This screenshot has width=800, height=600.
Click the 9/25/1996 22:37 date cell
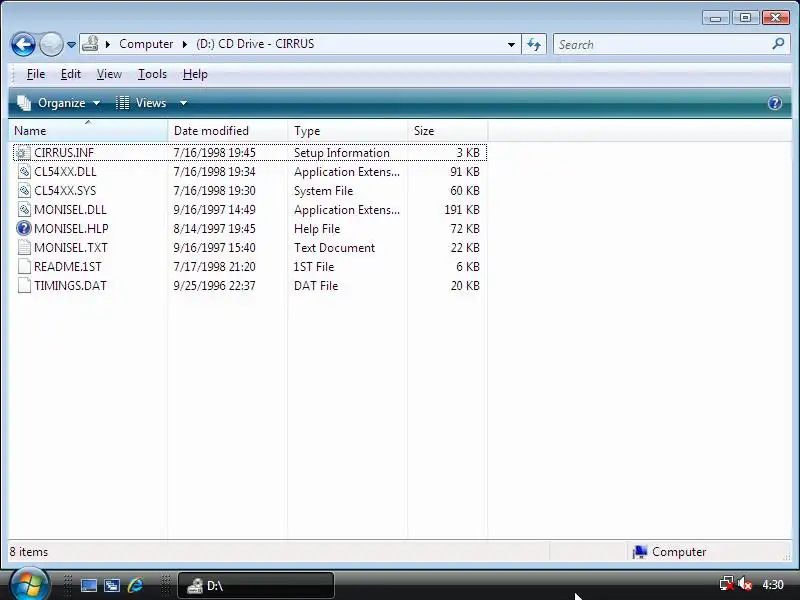tap(214, 285)
